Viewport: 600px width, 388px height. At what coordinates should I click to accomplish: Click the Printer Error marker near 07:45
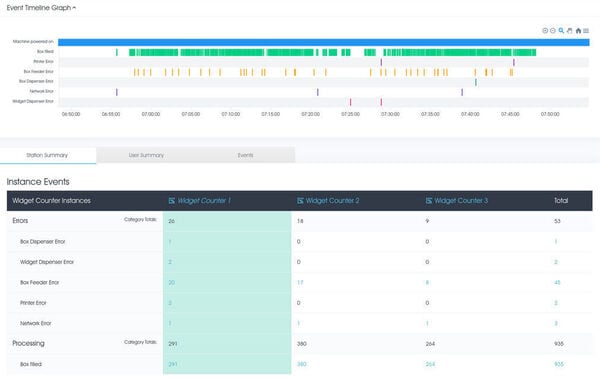click(x=514, y=62)
